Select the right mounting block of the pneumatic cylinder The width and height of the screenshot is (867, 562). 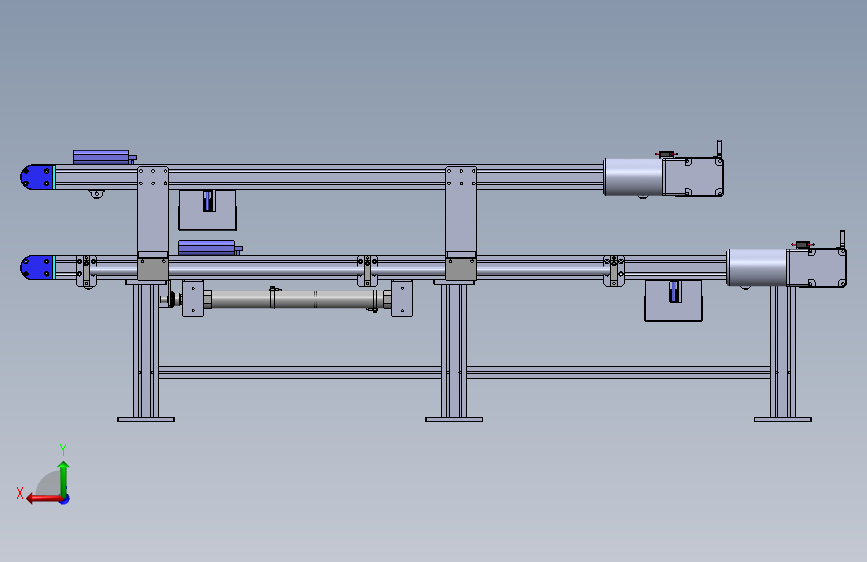click(402, 299)
